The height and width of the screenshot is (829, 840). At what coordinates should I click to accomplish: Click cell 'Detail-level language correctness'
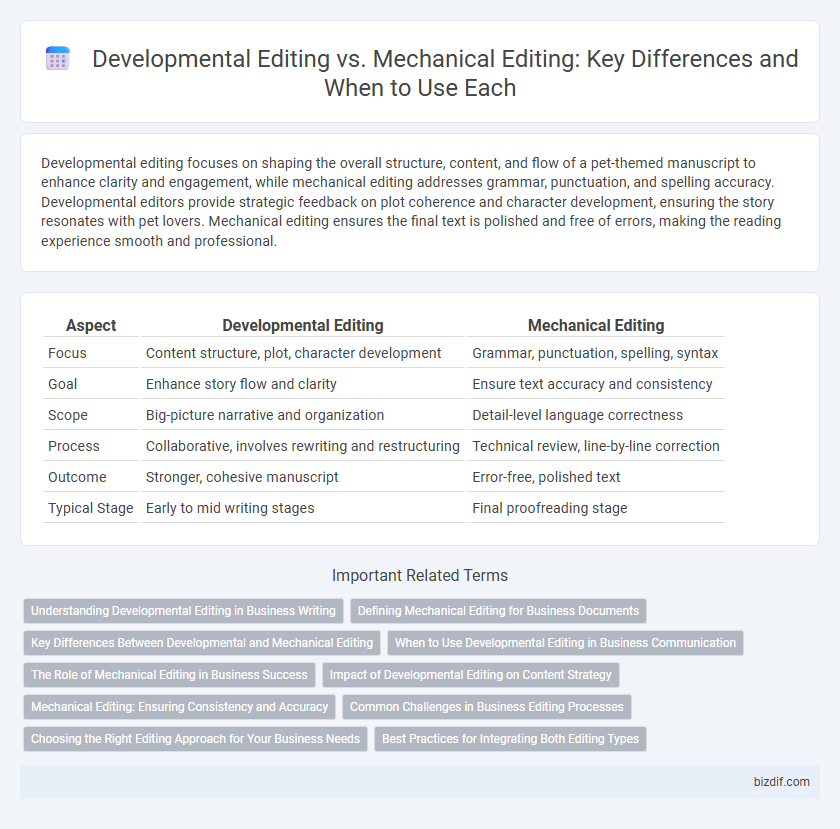(x=596, y=415)
